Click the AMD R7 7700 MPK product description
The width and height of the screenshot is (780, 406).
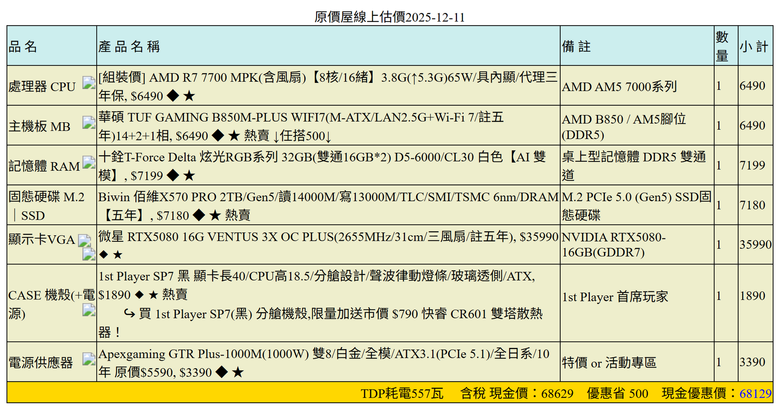[x=328, y=86]
